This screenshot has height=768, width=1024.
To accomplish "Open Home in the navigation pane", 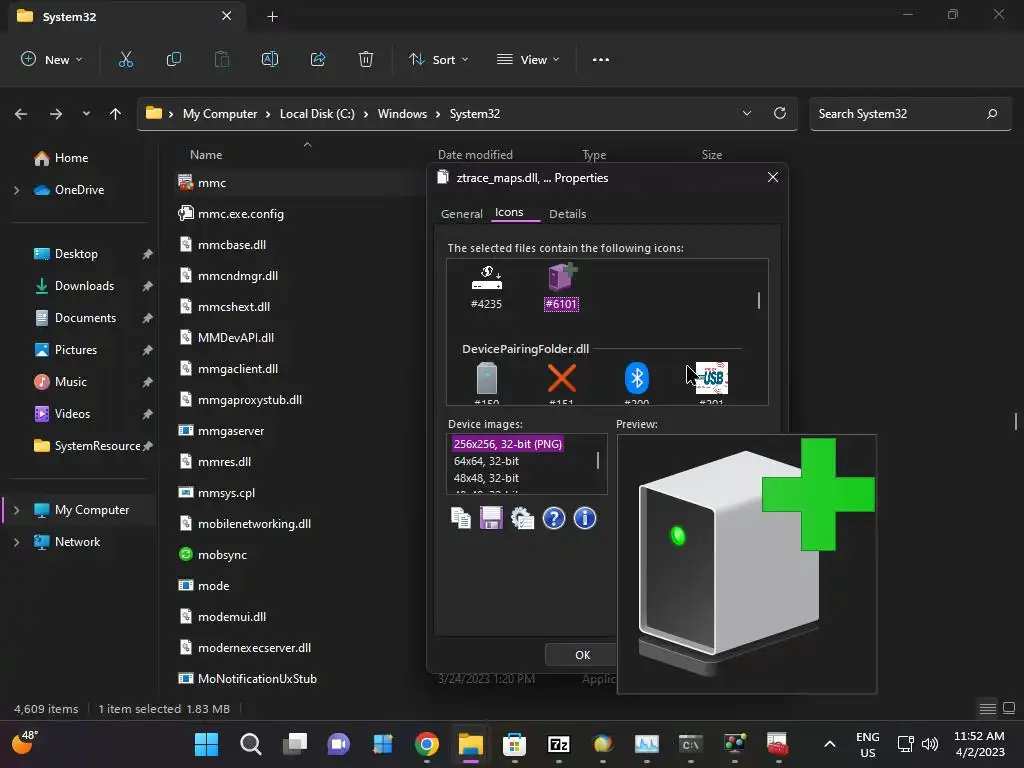I will 71,158.
